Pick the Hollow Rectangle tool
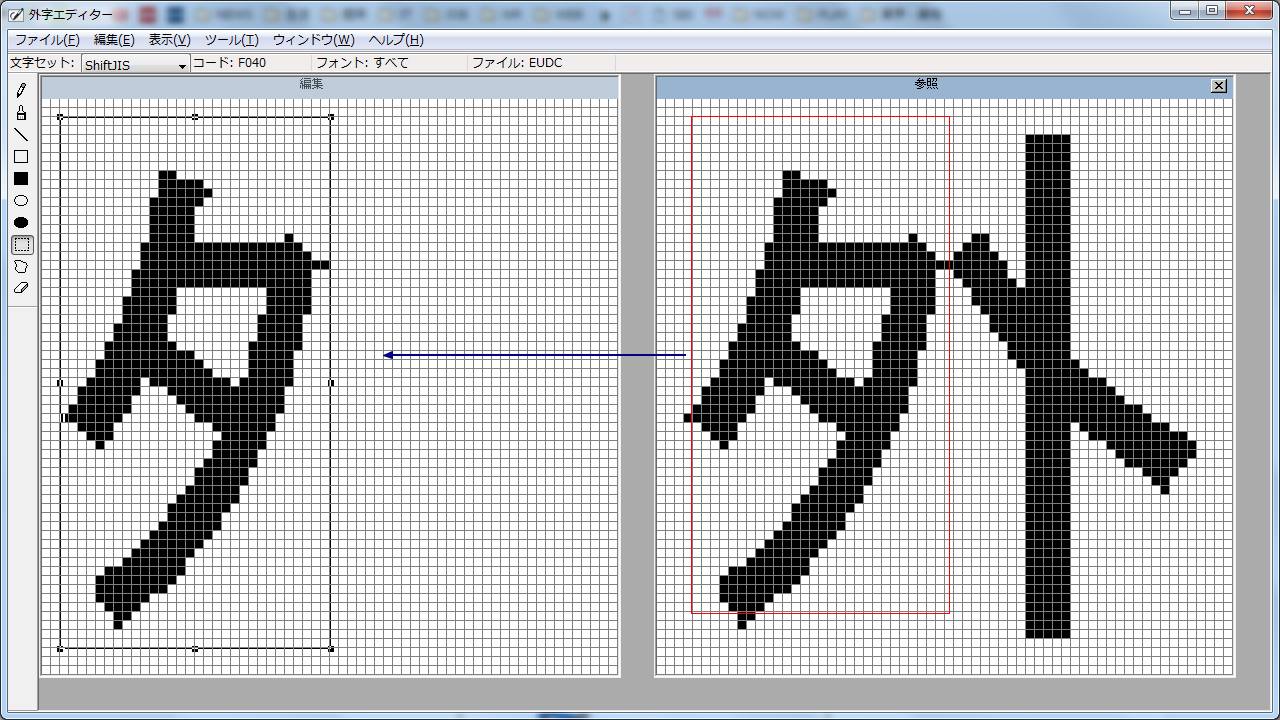 point(21,156)
